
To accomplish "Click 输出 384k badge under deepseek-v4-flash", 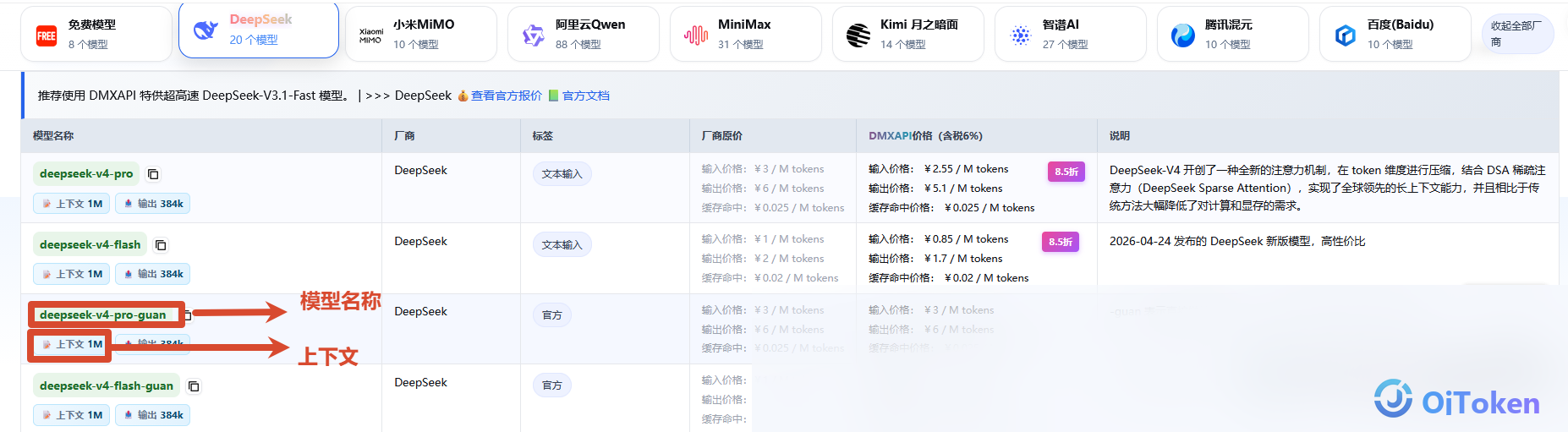I will click(152, 274).
